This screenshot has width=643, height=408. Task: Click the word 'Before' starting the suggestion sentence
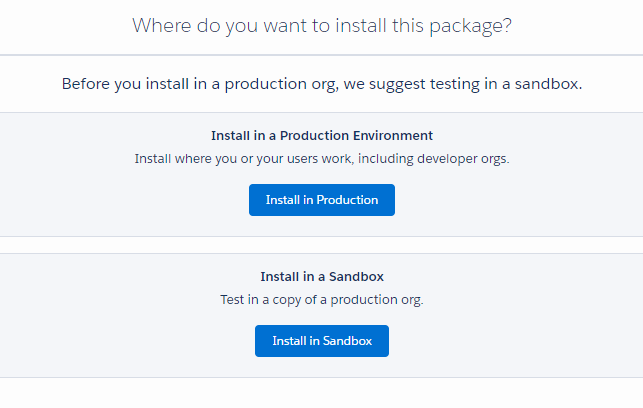click(86, 84)
